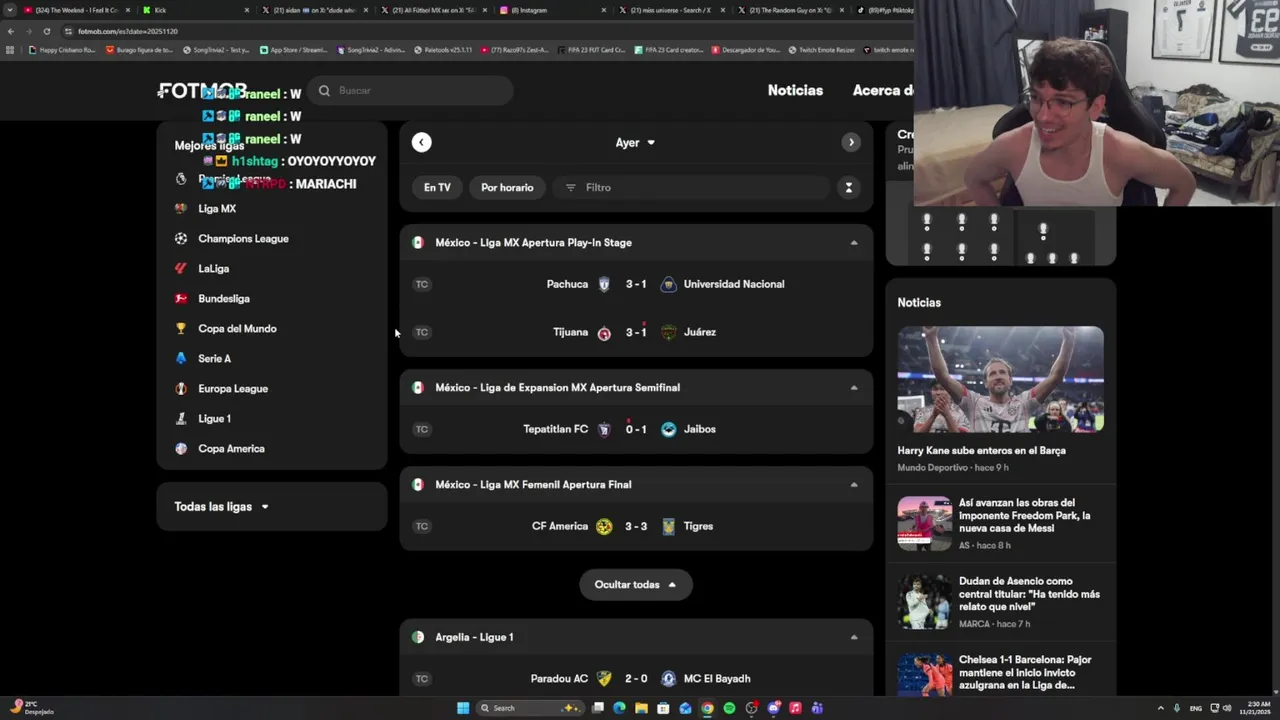Screen dimensions: 1280x720
Task: Click the Windows Start button
Action: [x=463, y=708]
